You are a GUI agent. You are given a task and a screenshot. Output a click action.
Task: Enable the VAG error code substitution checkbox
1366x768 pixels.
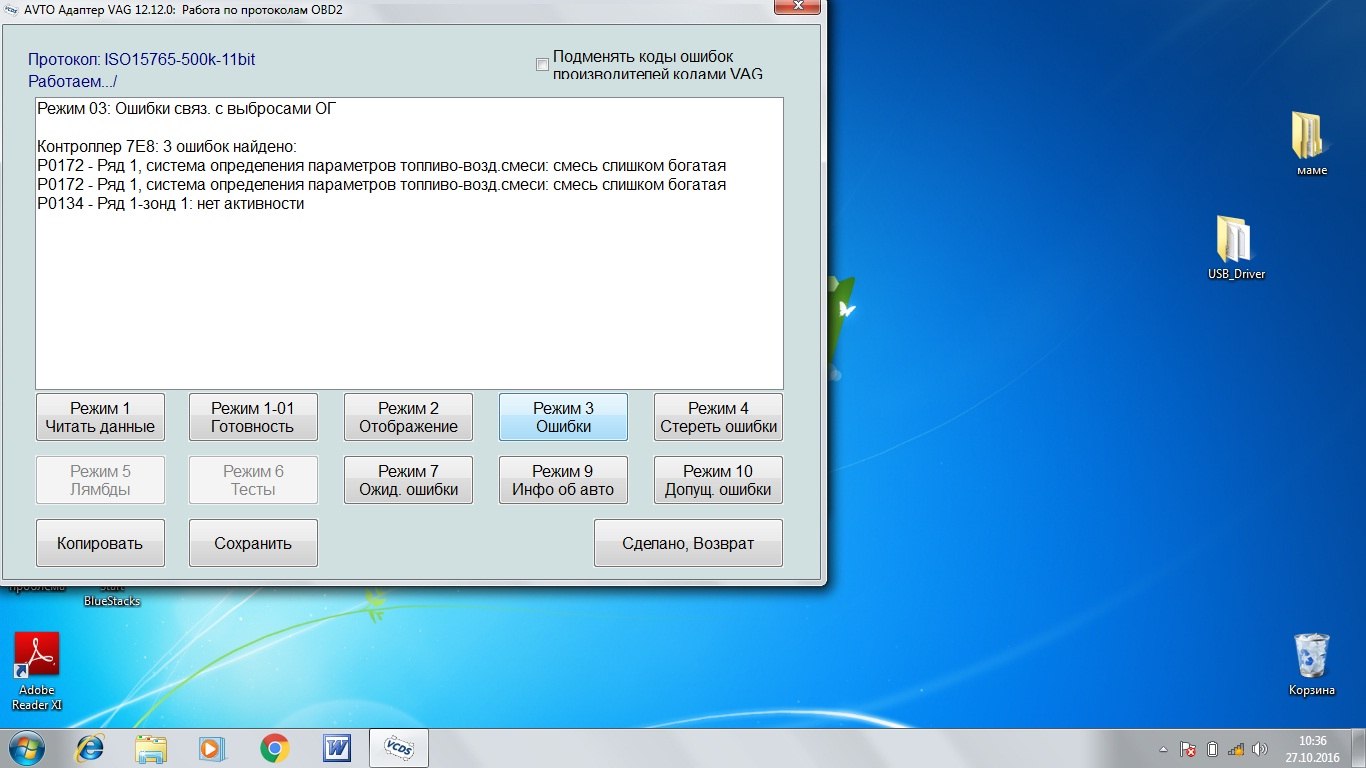click(542, 65)
